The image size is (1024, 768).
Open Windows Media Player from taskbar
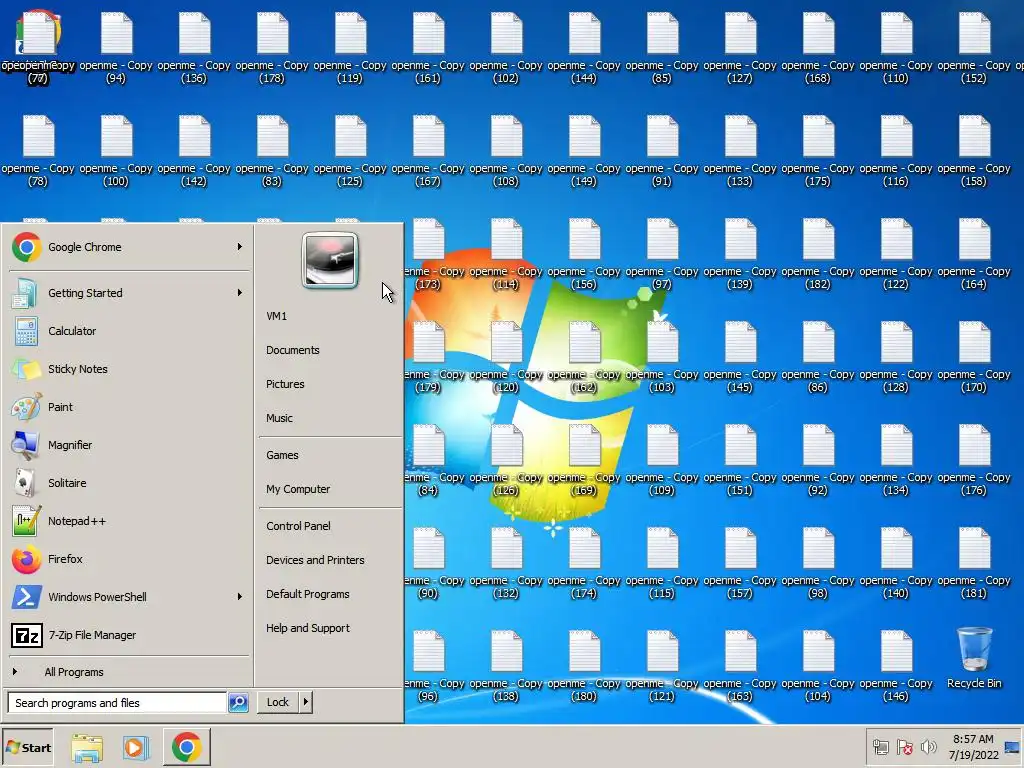click(x=136, y=748)
